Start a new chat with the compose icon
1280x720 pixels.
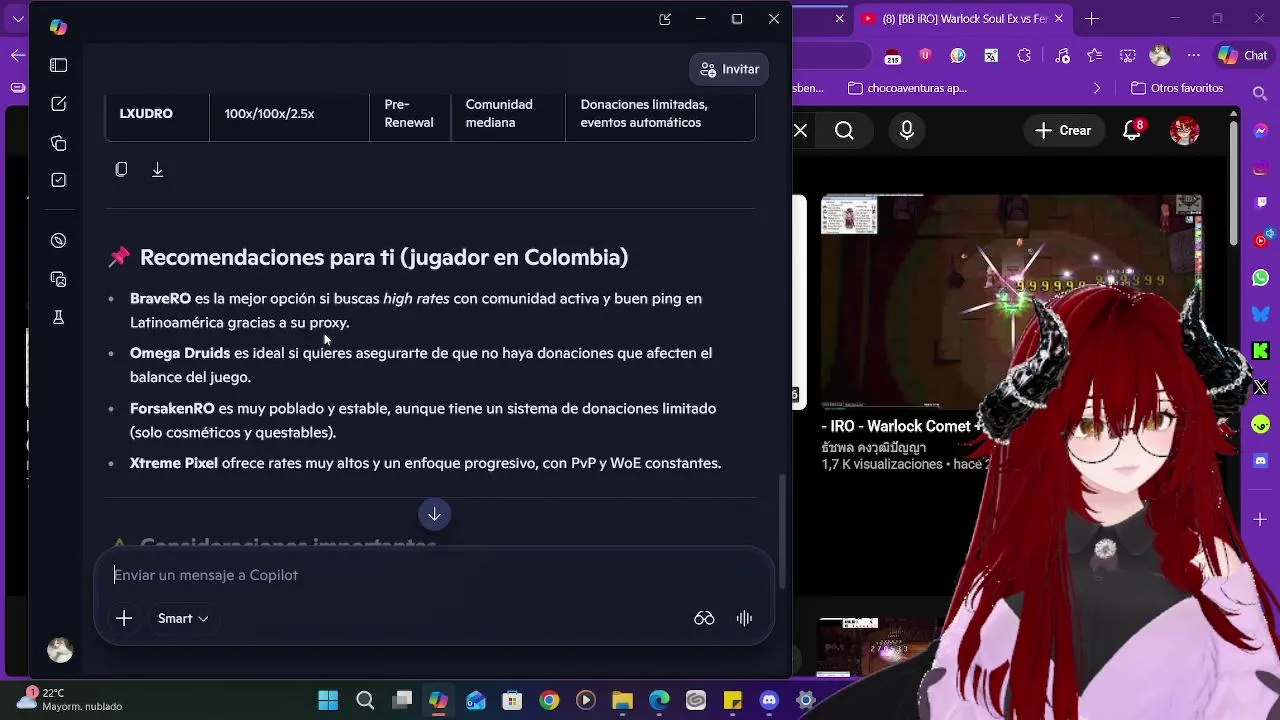[58, 104]
